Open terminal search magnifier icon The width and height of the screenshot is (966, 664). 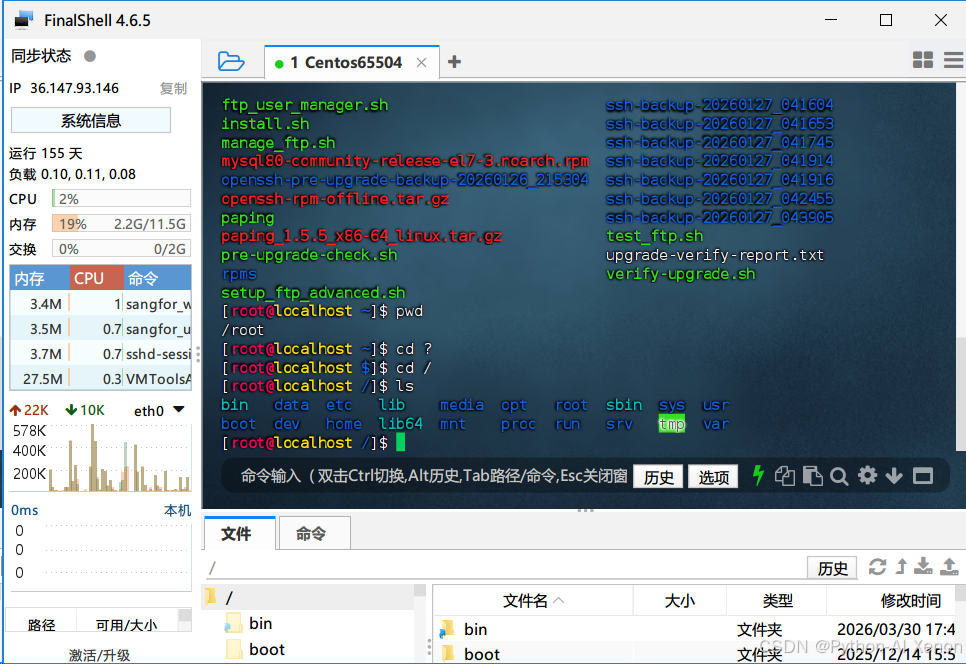click(839, 476)
